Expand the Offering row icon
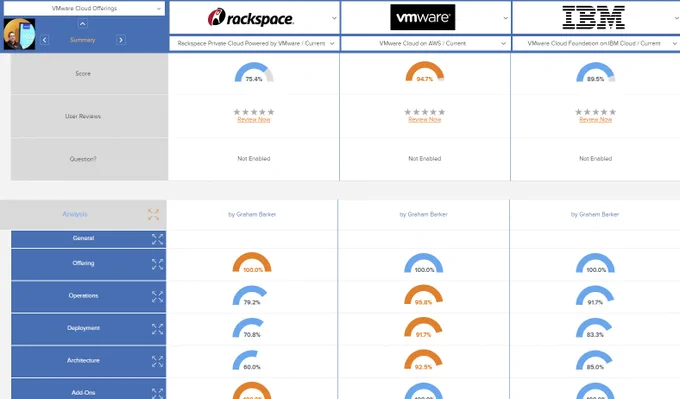The width and height of the screenshot is (680, 399). (x=157, y=264)
